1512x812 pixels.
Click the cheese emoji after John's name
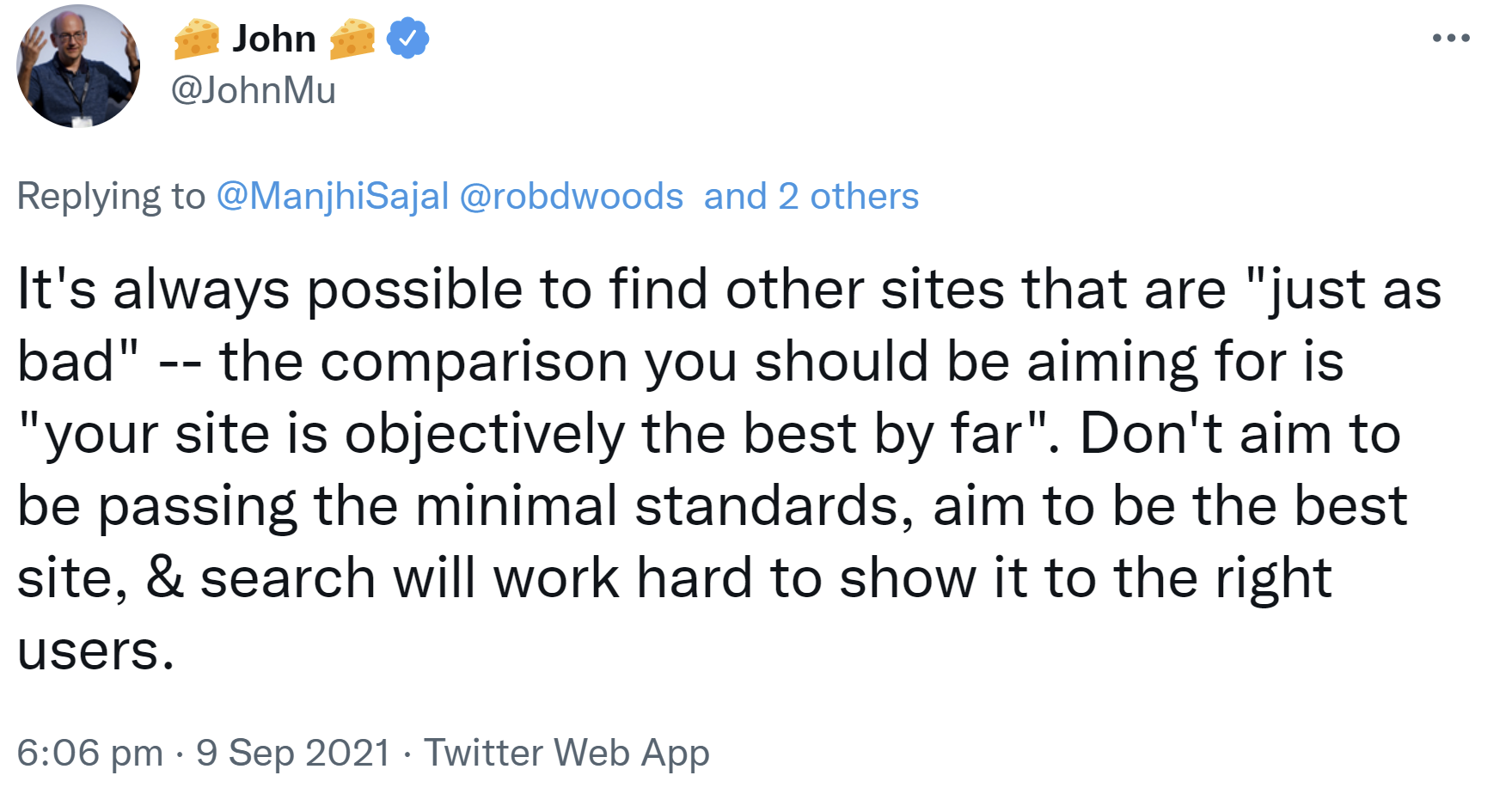(x=352, y=40)
